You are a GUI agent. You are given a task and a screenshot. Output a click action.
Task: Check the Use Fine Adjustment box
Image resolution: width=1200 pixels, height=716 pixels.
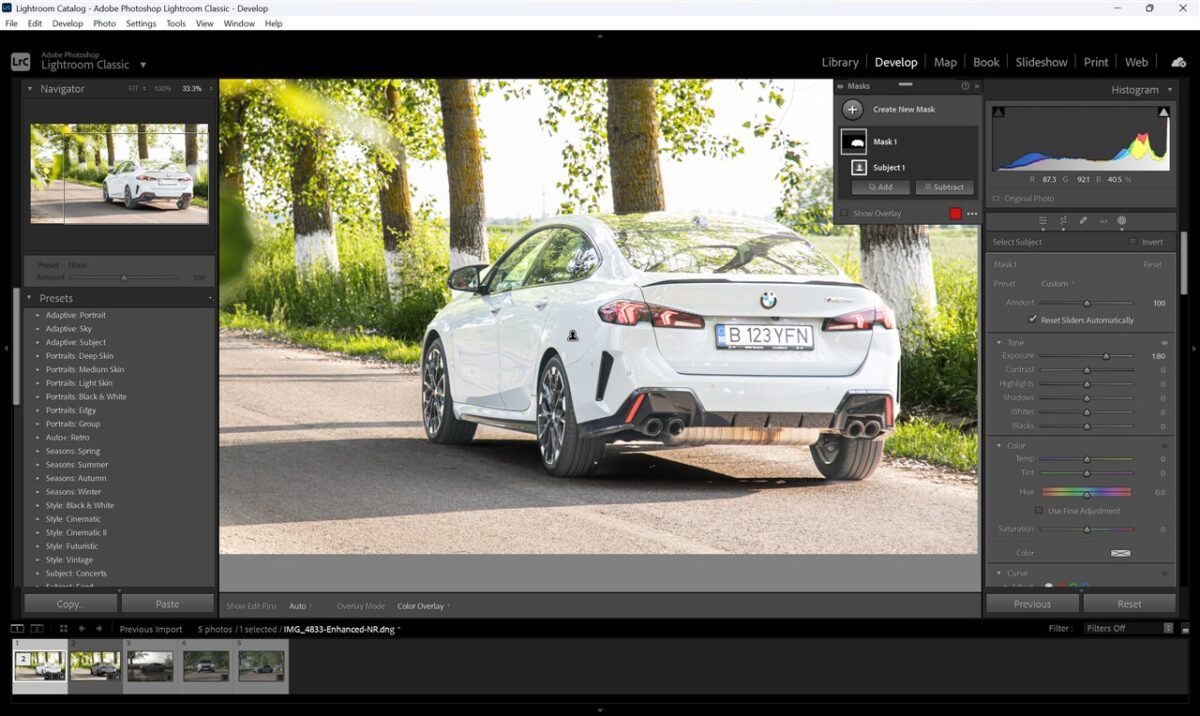click(1039, 511)
